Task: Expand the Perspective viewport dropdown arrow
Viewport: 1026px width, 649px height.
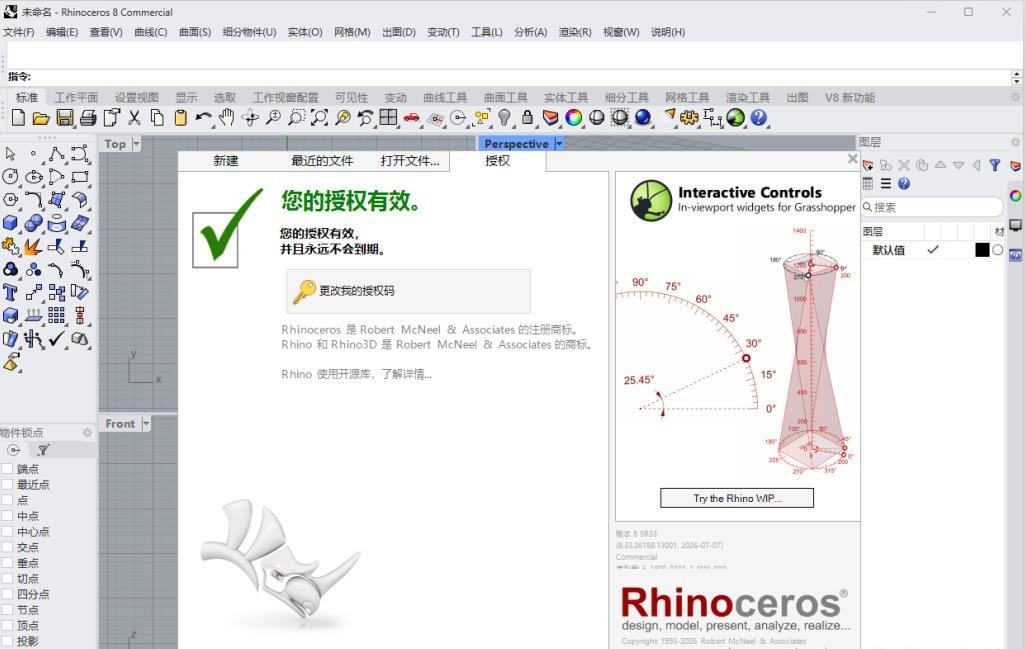Action: [x=559, y=144]
